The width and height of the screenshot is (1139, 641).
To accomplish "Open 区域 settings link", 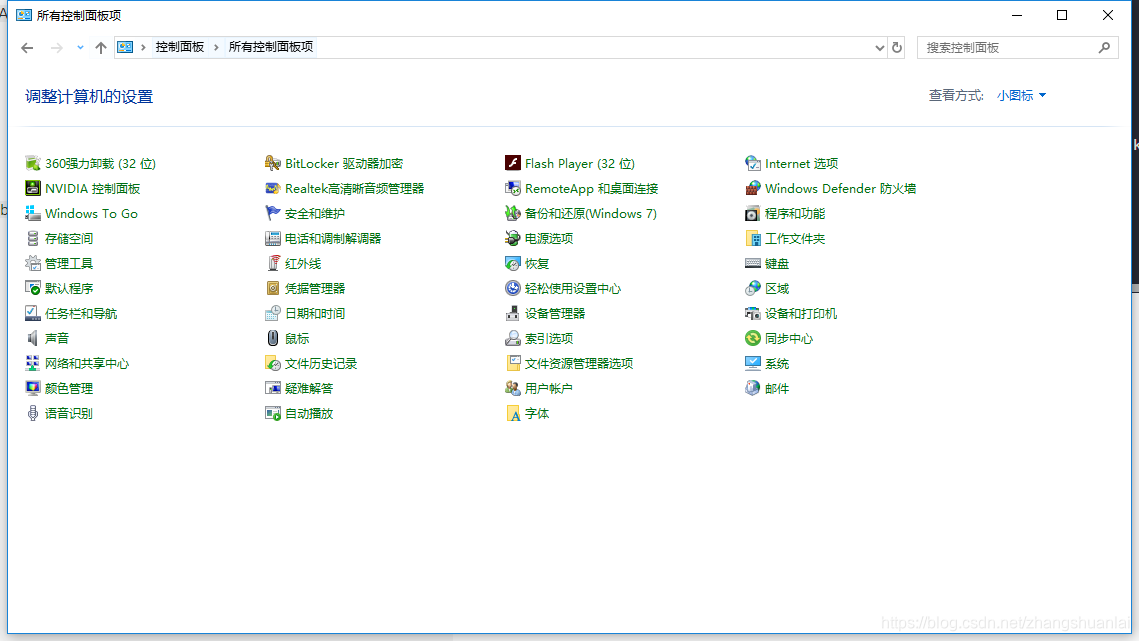I will click(777, 288).
